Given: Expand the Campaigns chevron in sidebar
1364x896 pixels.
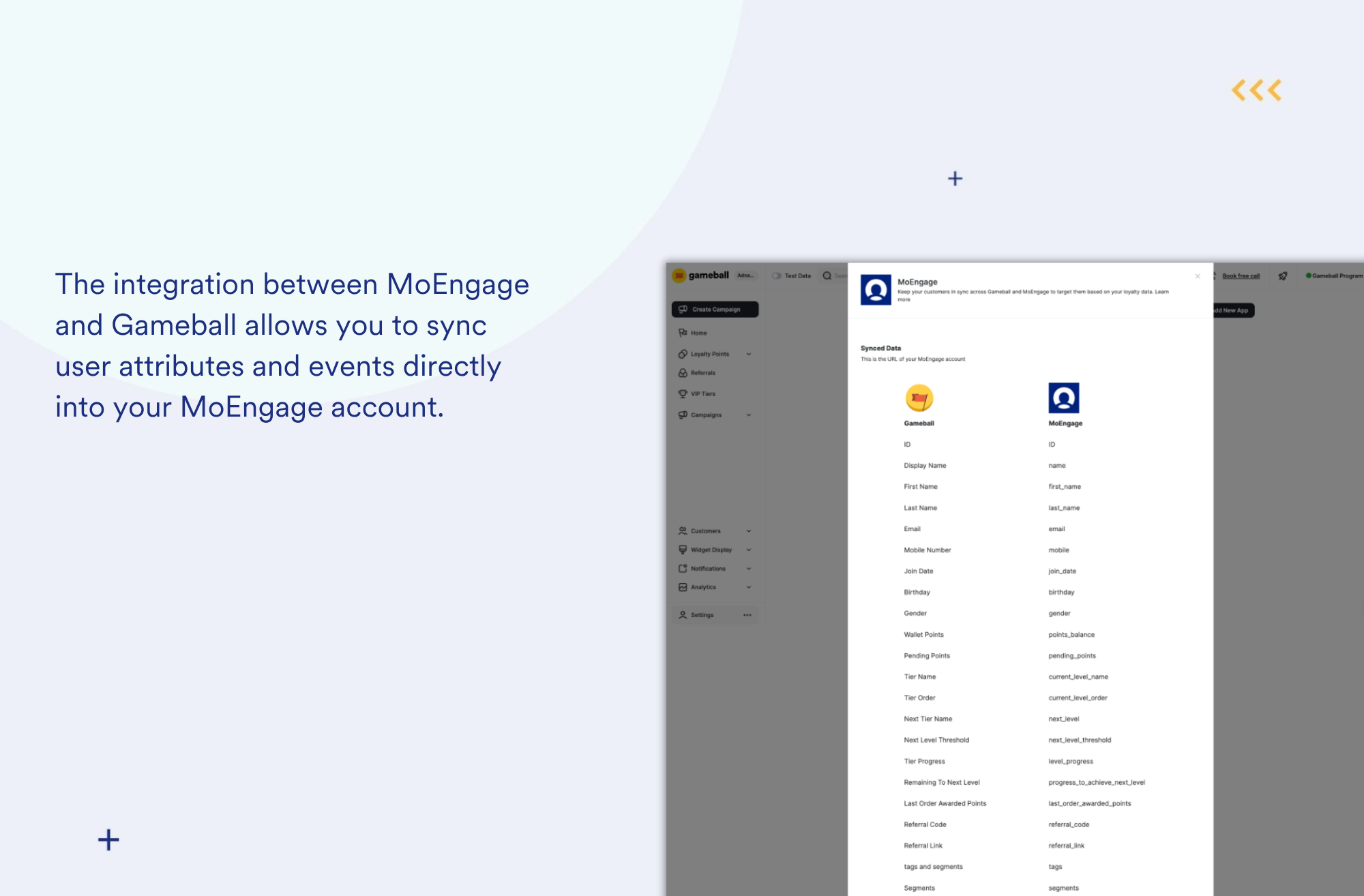Looking at the screenshot, I should point(749,415).
